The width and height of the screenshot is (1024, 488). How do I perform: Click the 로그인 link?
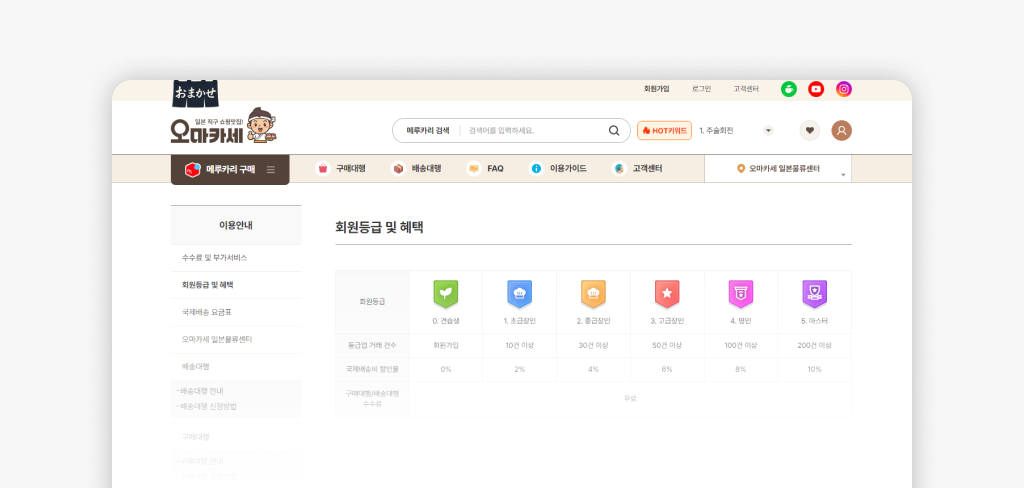701,89
